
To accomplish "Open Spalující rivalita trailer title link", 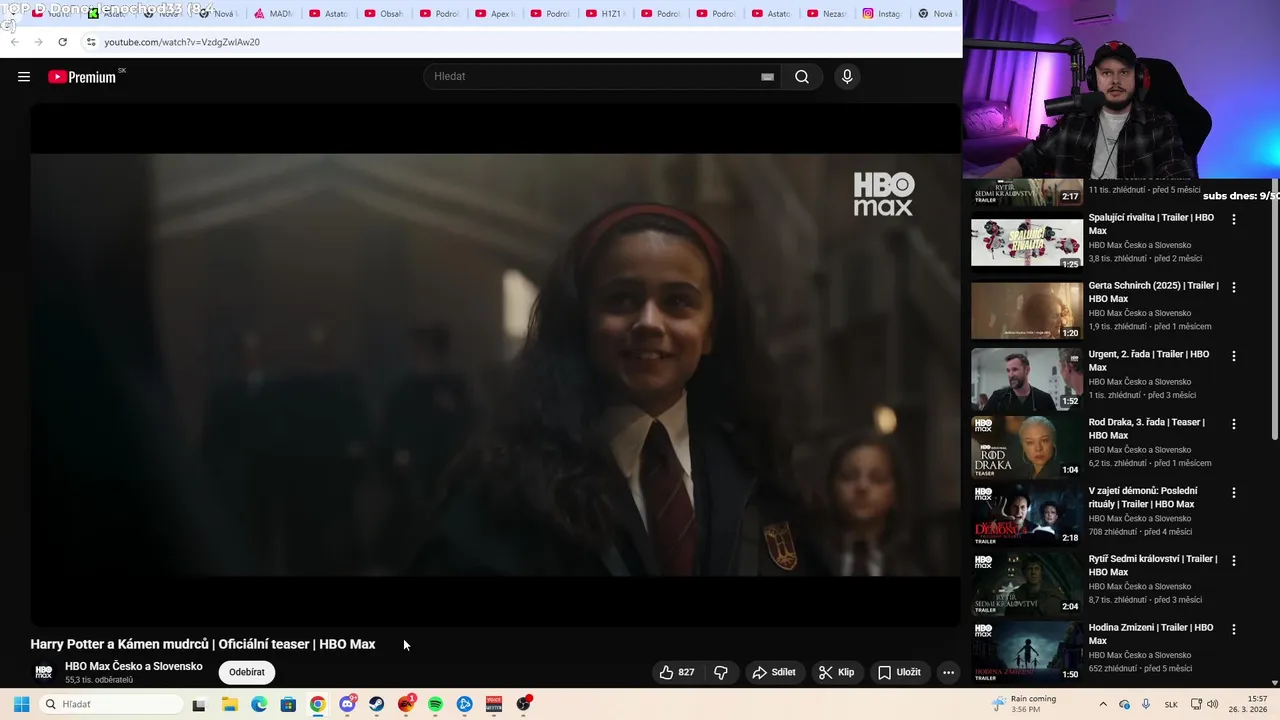I will tap(1151, 224).
